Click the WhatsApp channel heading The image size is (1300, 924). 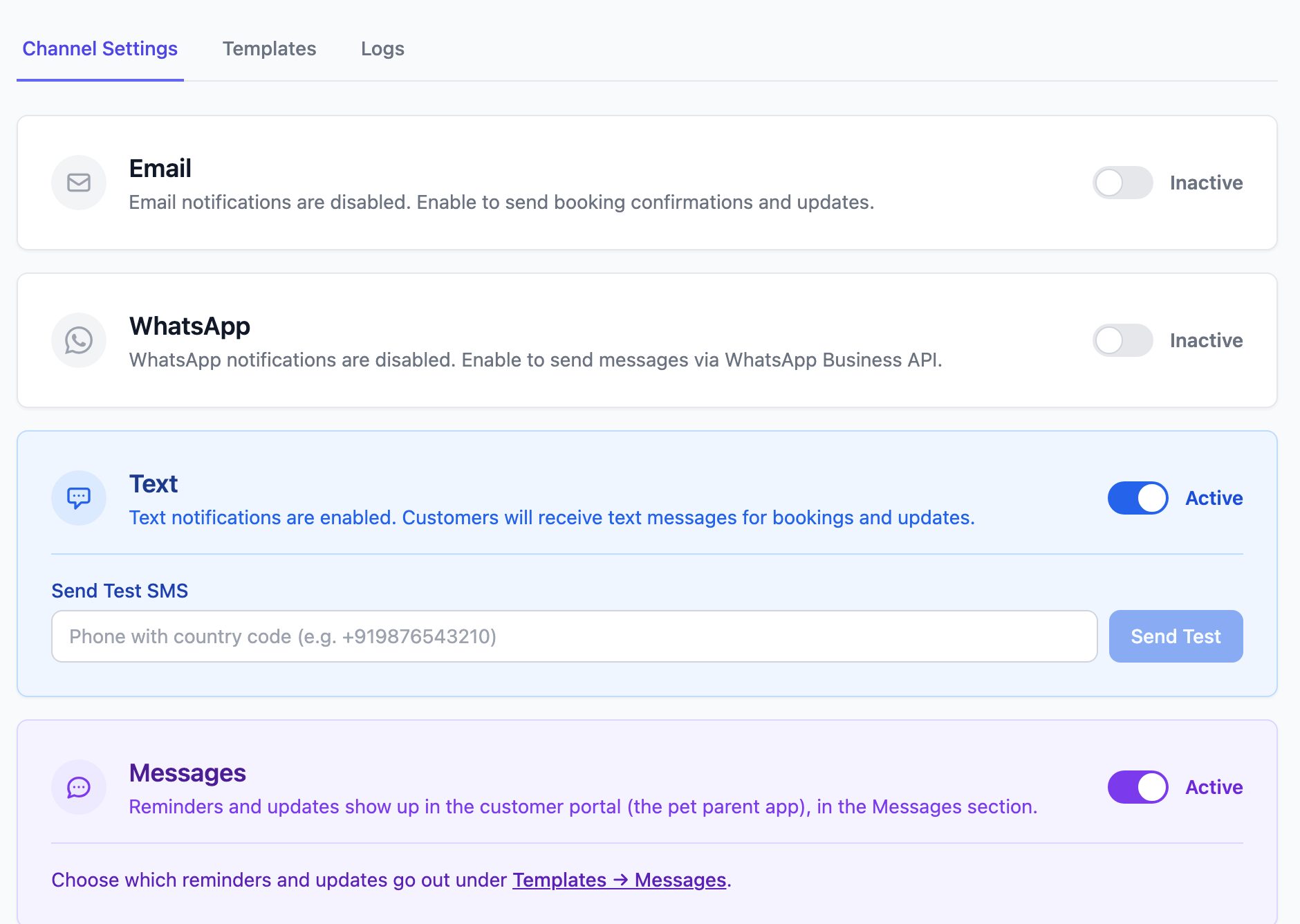(x=189, y=326)
